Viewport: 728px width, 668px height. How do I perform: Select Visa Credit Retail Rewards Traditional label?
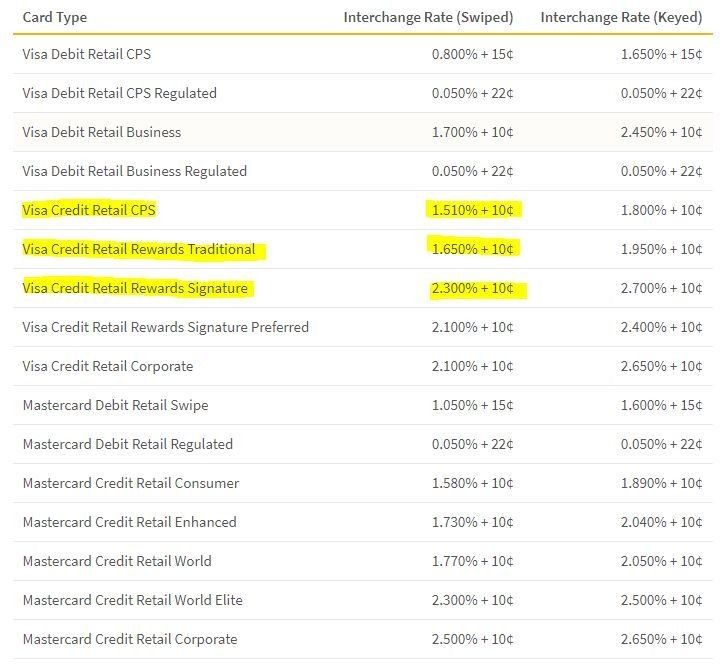tap(139, 249)
